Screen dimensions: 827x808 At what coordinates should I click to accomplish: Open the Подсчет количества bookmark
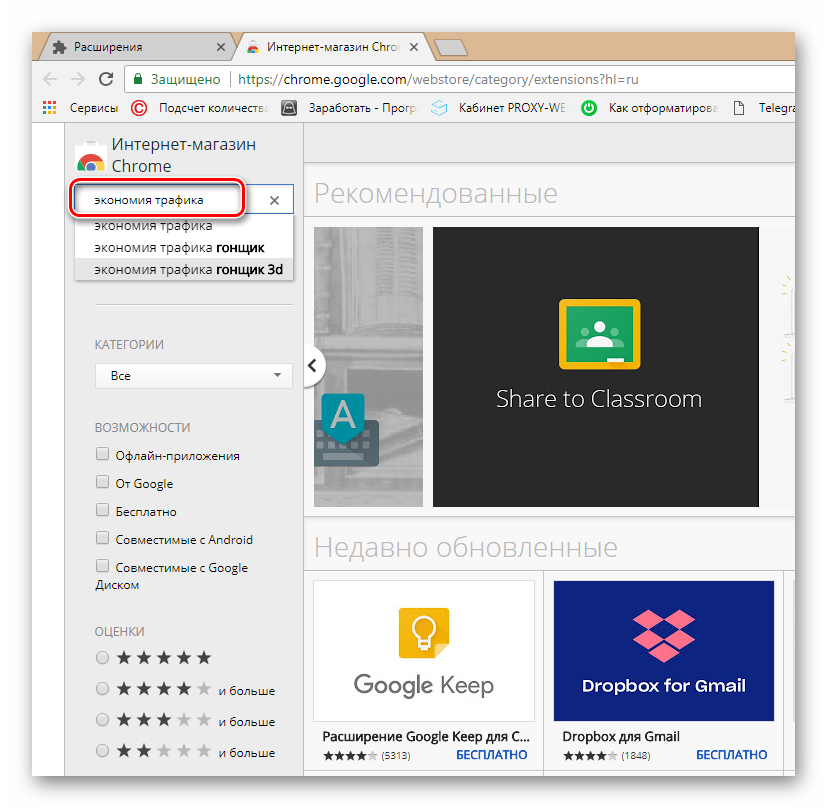coord(199,108)
